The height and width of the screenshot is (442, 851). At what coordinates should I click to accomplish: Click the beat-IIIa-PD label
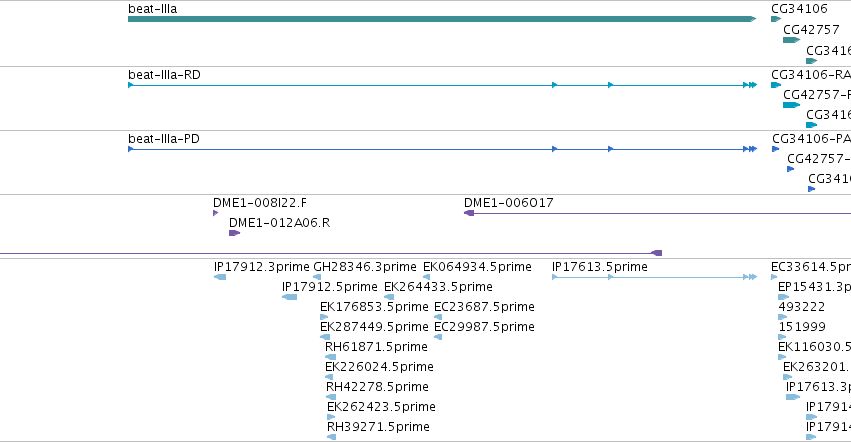(164, 138)
